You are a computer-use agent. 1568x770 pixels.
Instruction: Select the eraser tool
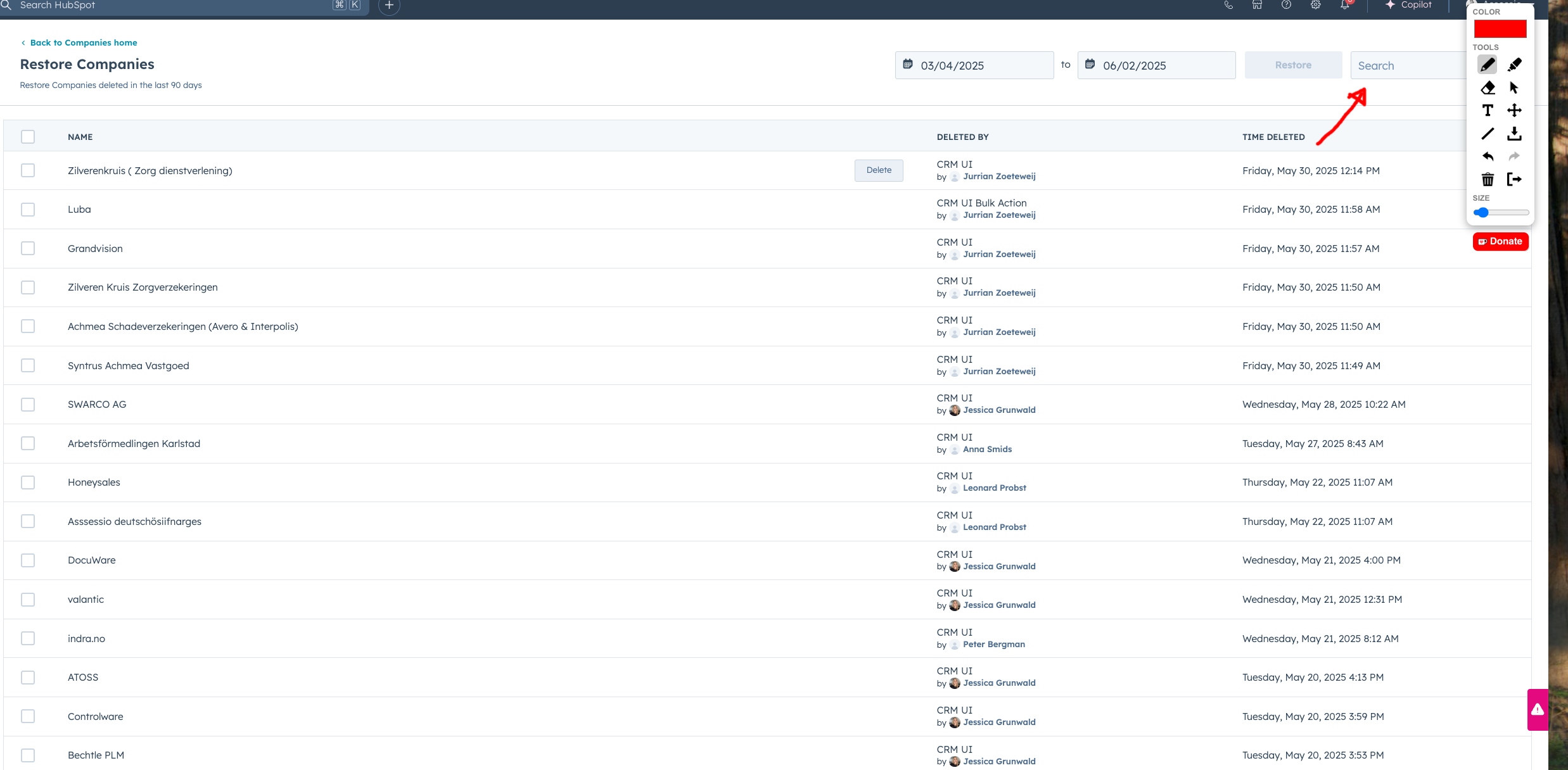pyautogui.click(x=1488, y=87)
